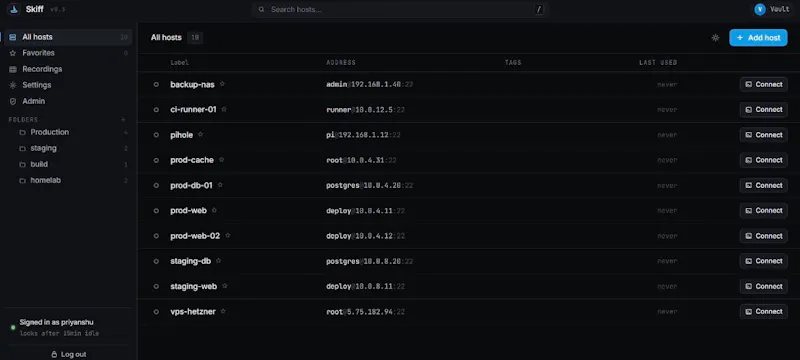Click the status circle for ci-runner-01
This screenshot has height=360, width=800.
(156, 110)
